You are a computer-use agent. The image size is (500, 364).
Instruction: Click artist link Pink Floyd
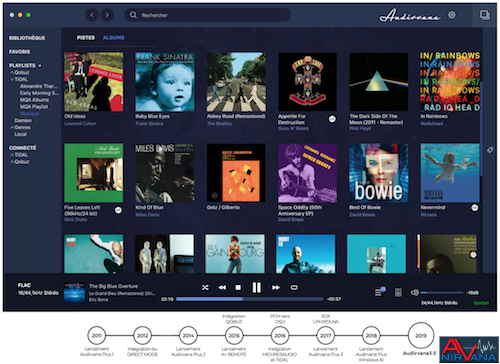tap(360, 128)
